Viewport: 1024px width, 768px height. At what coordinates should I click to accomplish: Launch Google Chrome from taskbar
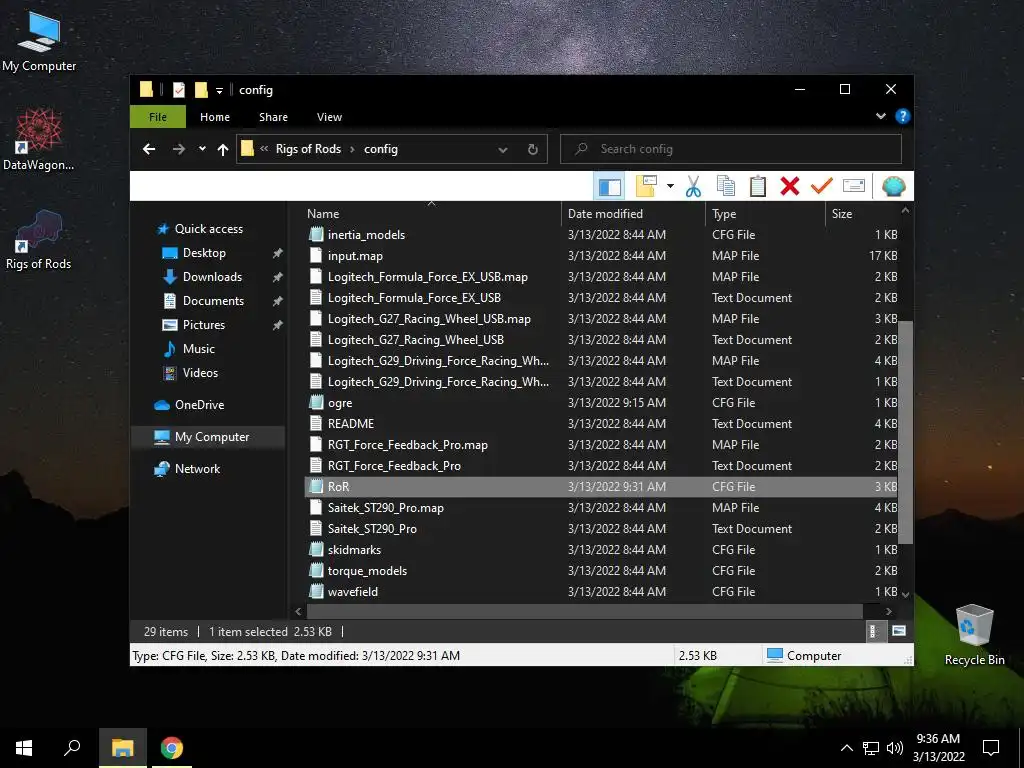[172, 748]
